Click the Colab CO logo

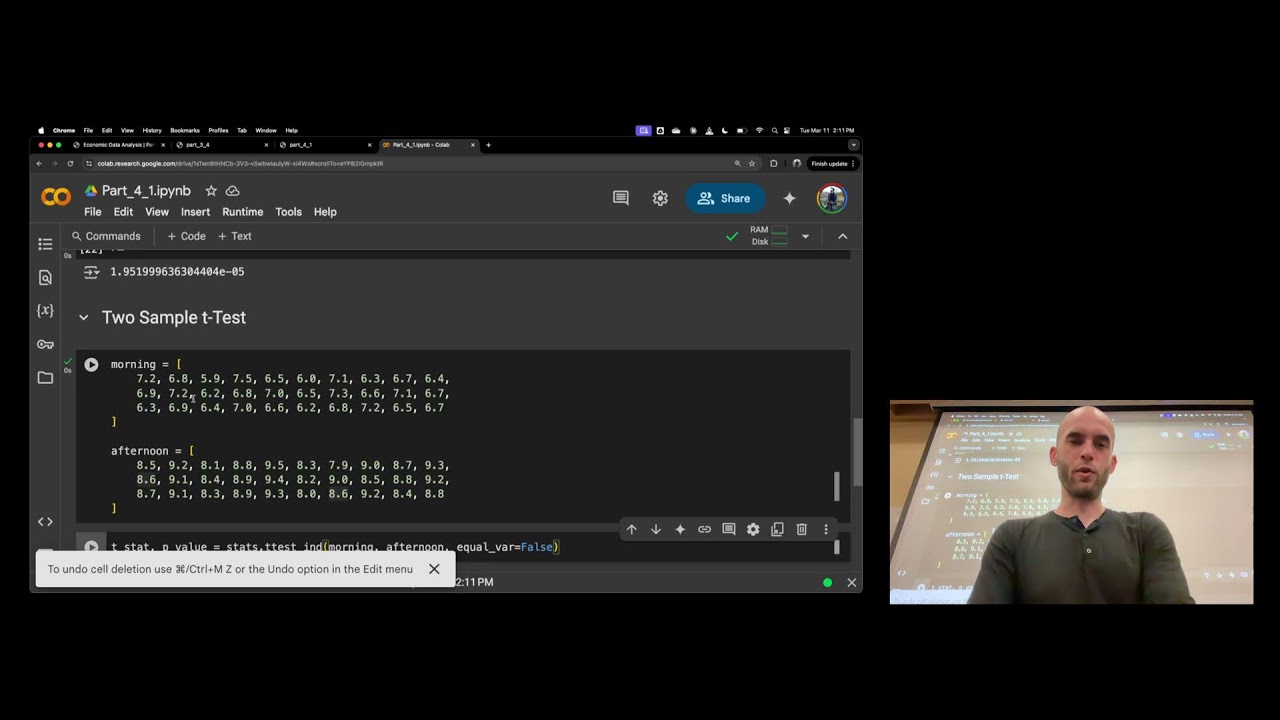56,198
